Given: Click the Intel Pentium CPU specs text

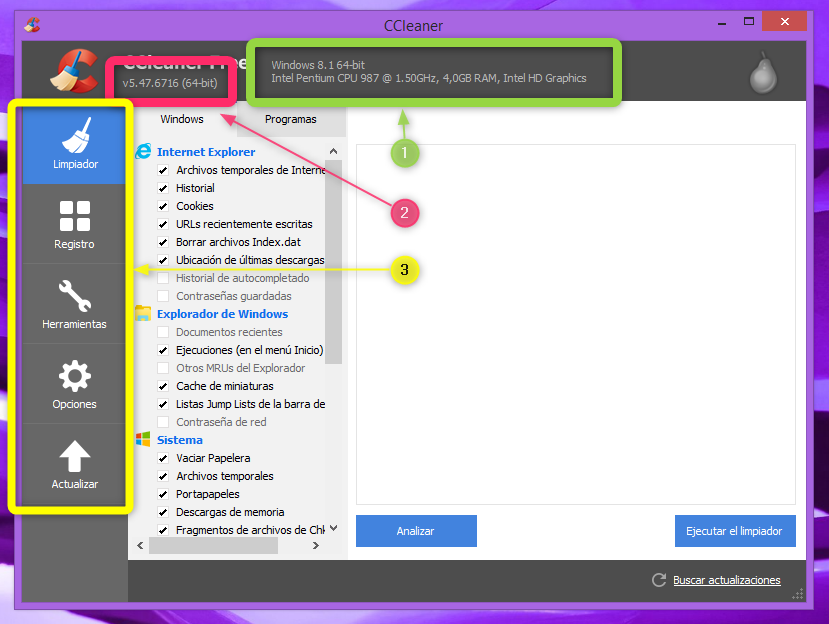Looking at the screenshot, I should (429, 78).
